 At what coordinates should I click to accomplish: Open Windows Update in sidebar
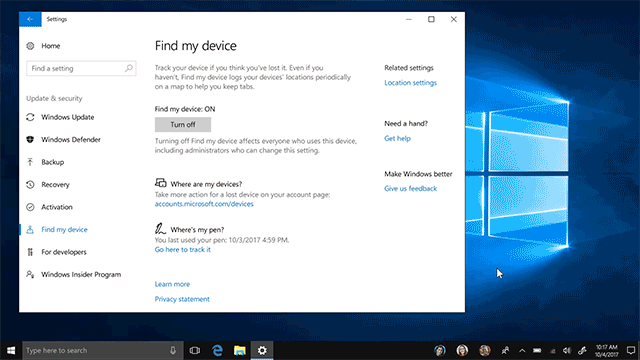(67, 117)
